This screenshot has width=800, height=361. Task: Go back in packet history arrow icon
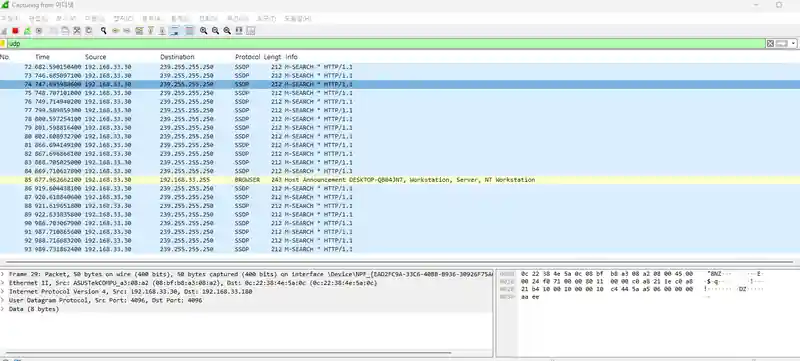(115, 31)
